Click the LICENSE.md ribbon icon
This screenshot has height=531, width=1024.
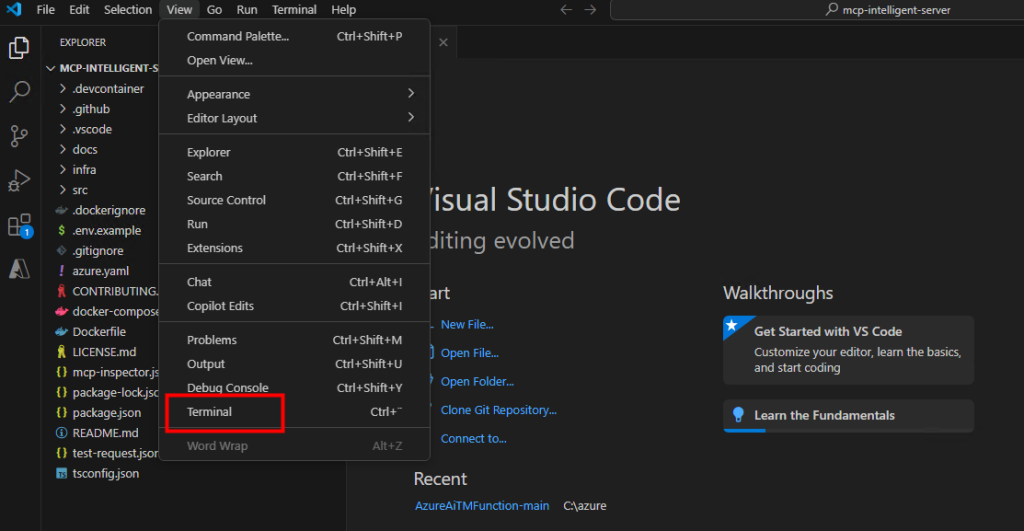(x=61, y=352)
